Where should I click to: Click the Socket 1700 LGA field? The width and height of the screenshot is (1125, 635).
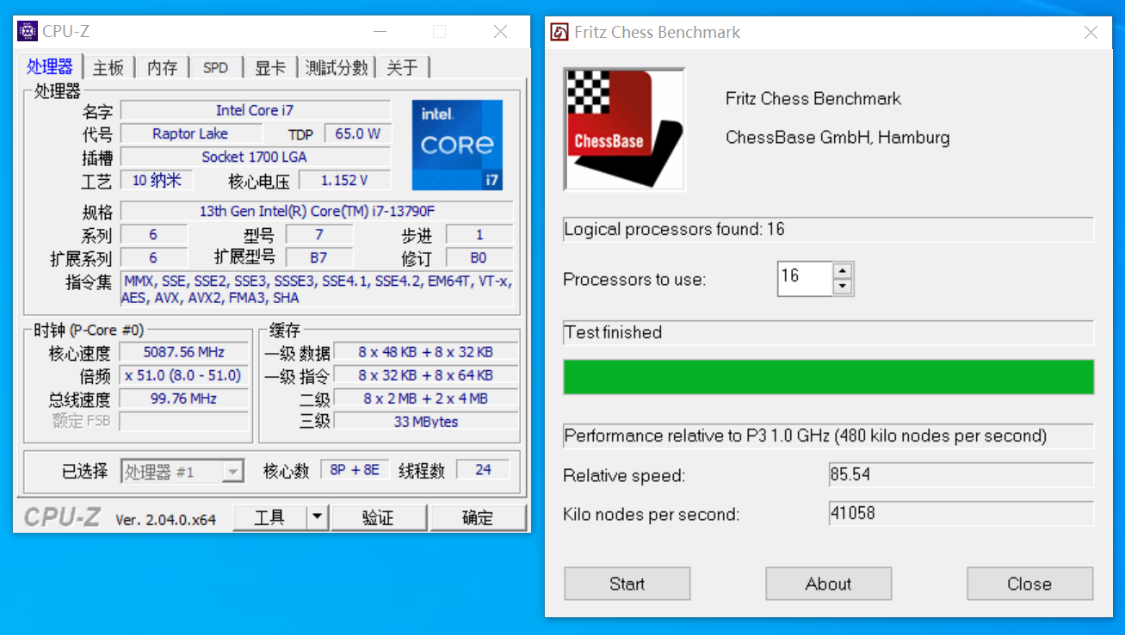(x=255, y=156)
